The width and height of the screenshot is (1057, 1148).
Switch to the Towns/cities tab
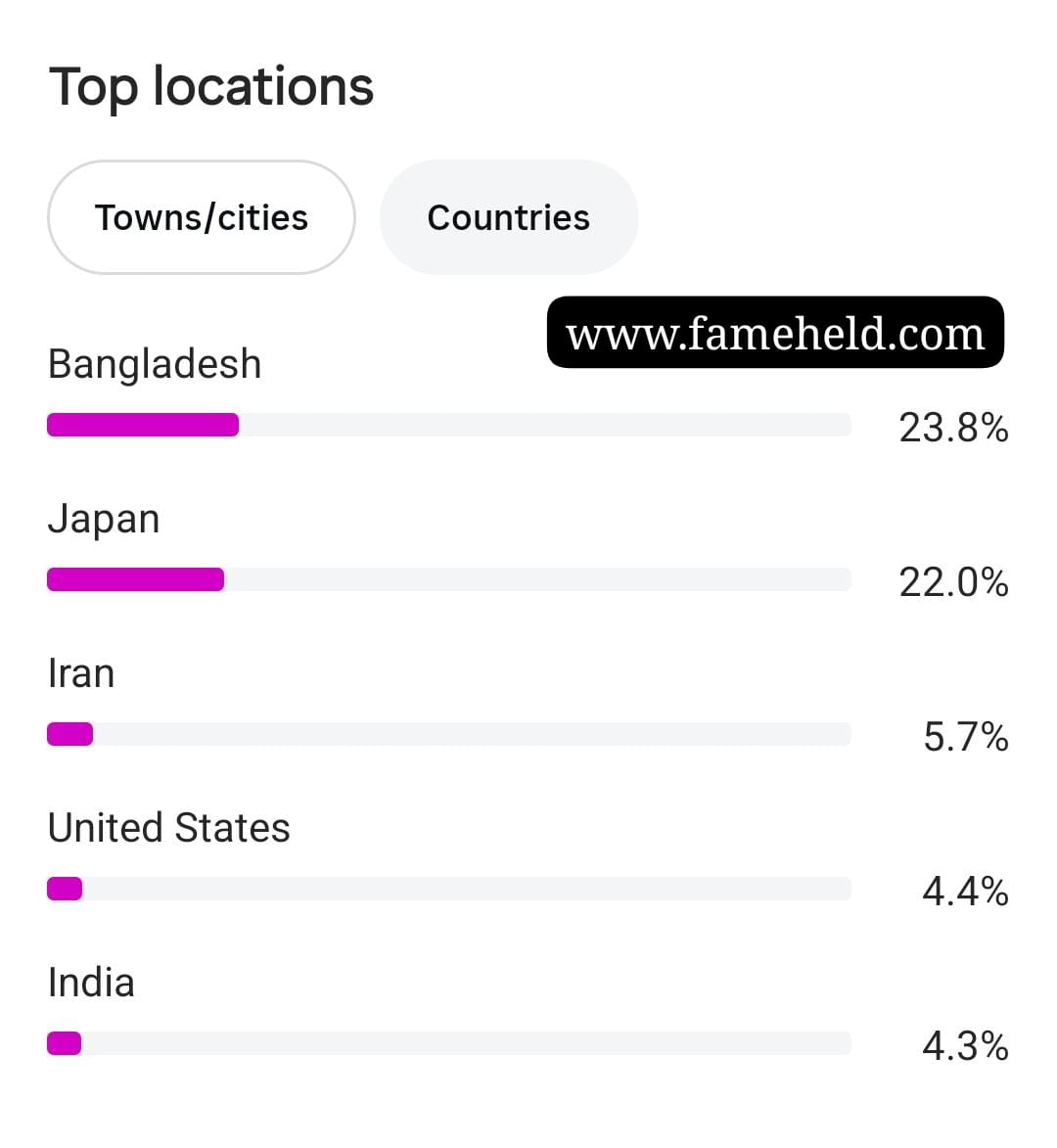202,217
